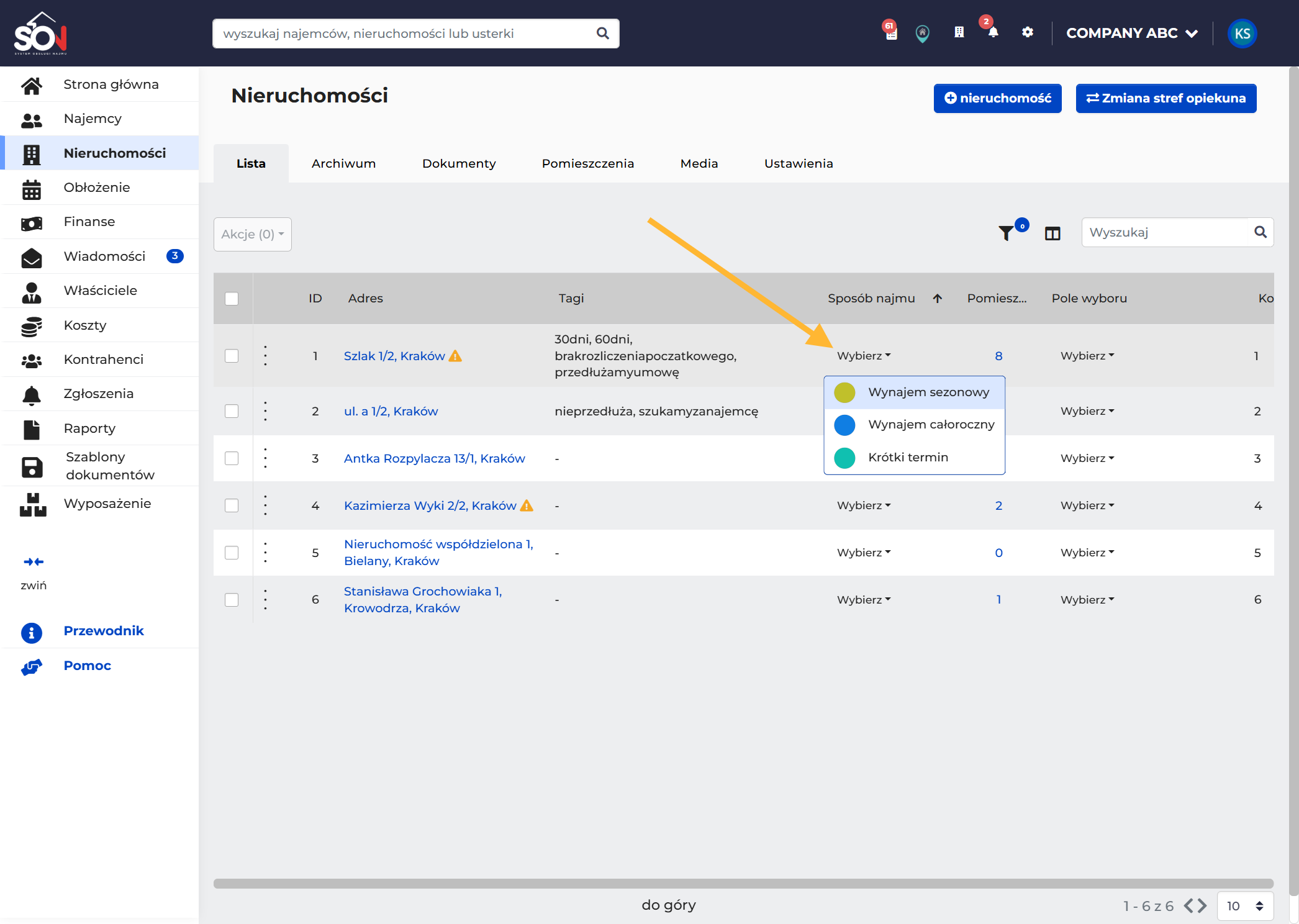Click the SON logo
Viewport: 1299px width, 924px height.
click(x=40, y=34)
